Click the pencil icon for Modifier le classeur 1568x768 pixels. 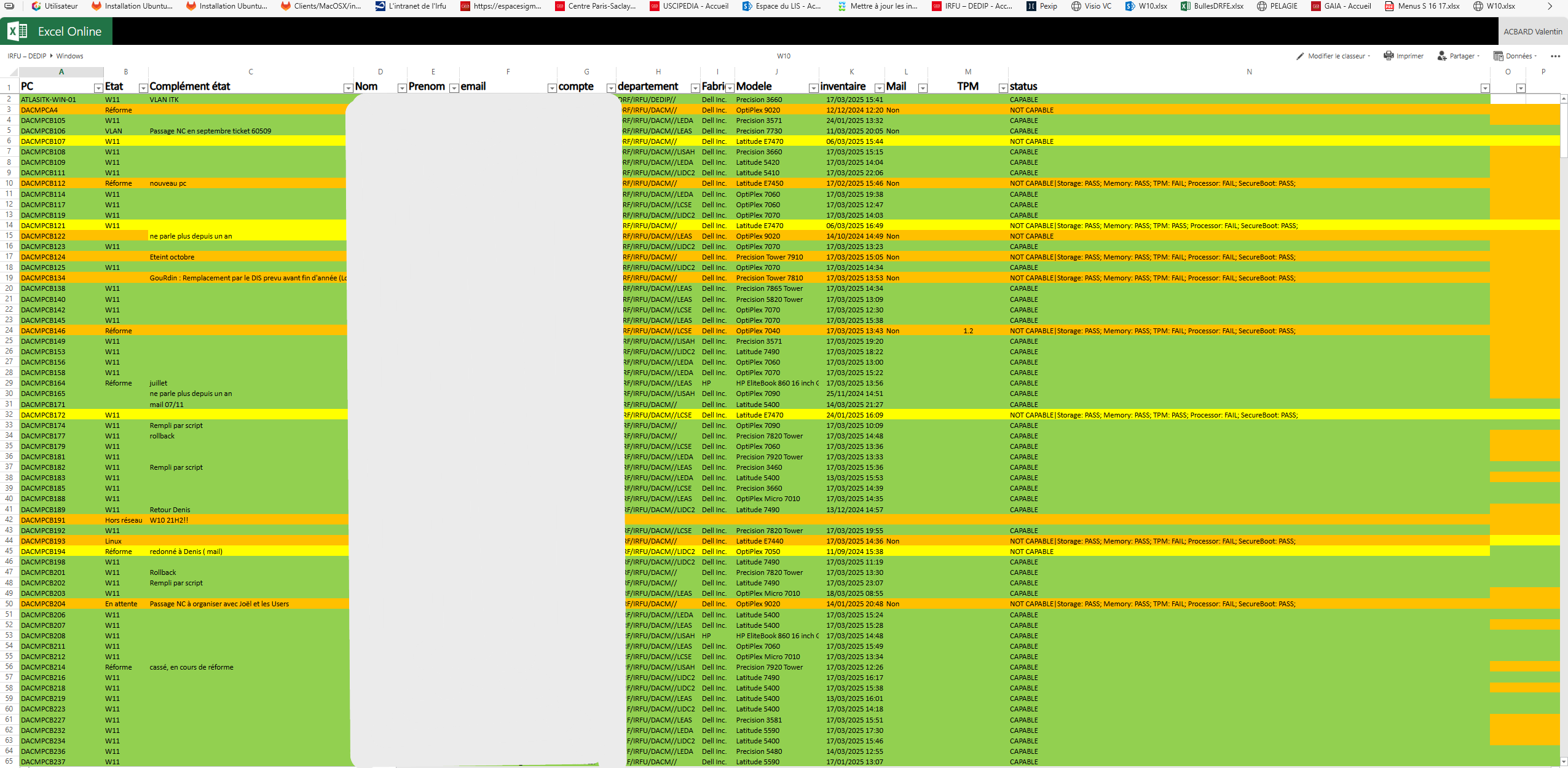1300,56
